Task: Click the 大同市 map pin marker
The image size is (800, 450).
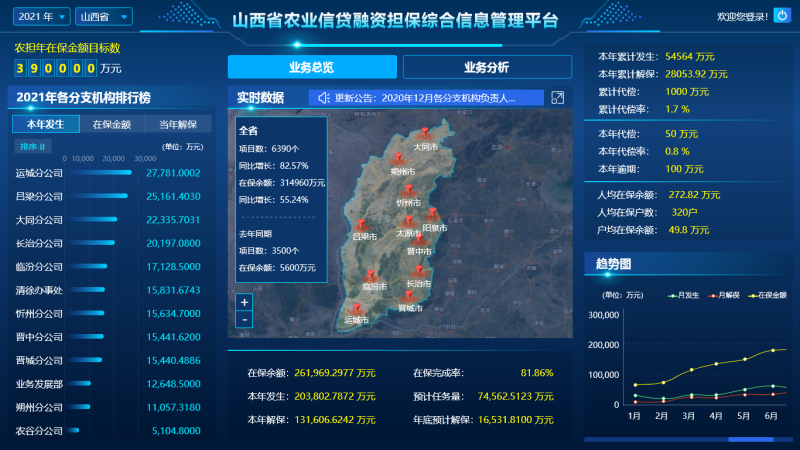Action: (x=424, y=133)
